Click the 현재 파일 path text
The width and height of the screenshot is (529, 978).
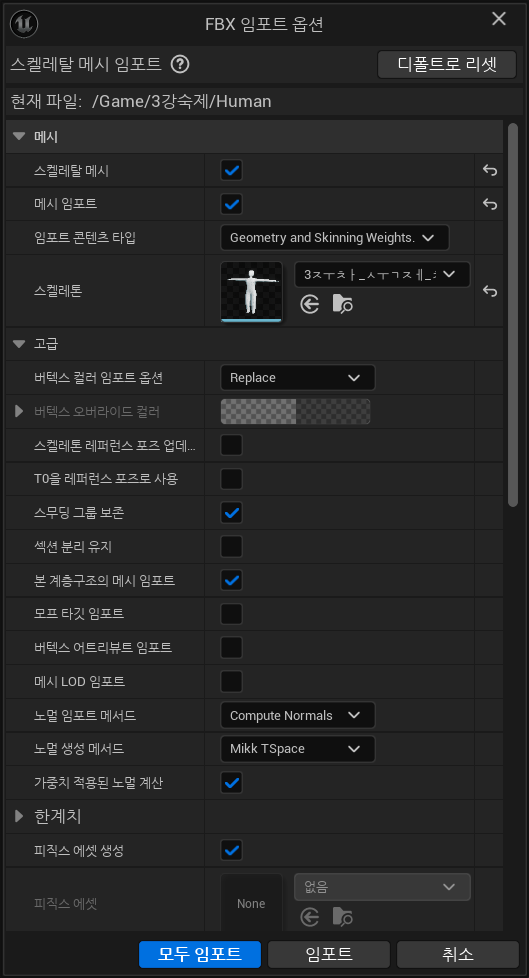(x=182, y=101)
